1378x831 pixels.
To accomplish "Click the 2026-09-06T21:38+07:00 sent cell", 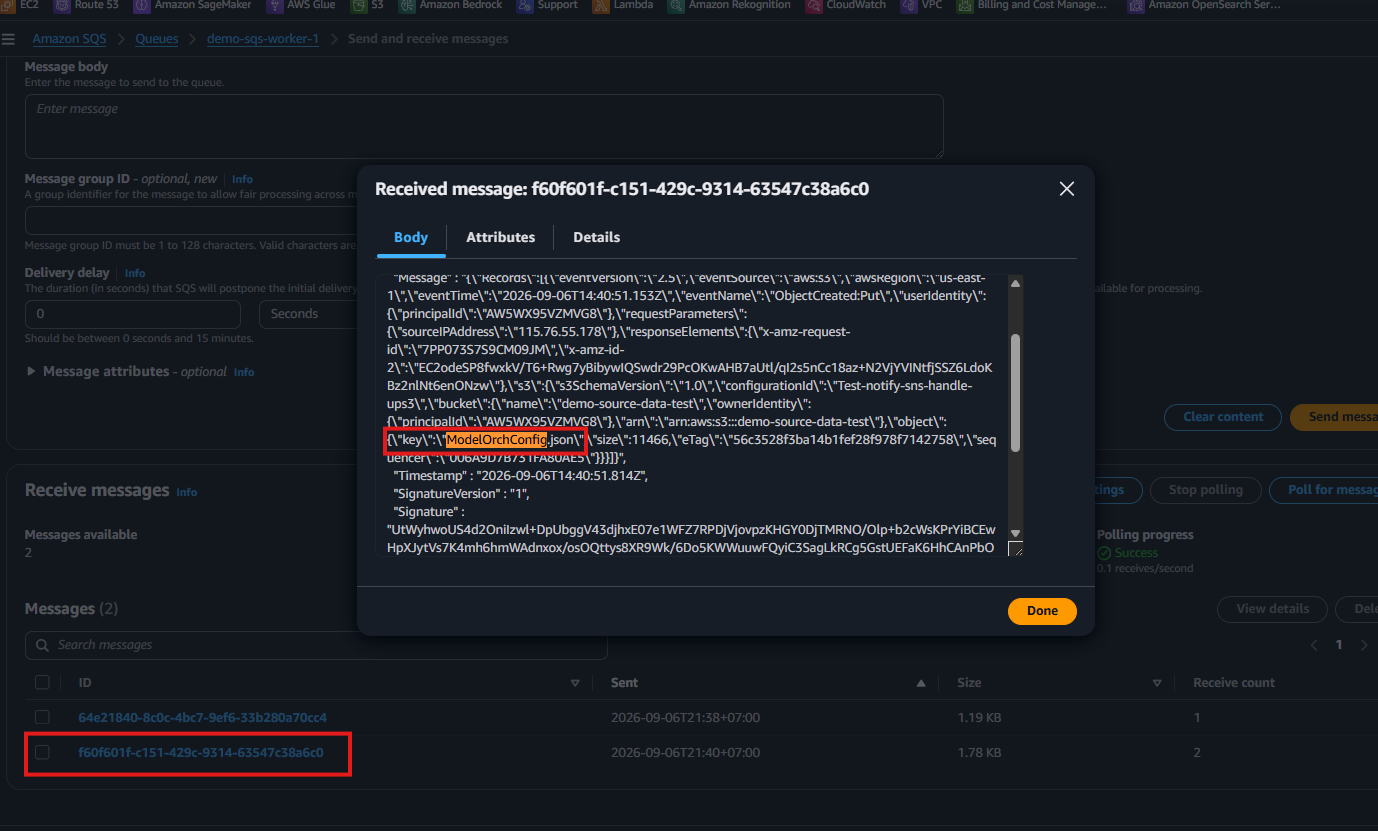I will coord(685,717).
